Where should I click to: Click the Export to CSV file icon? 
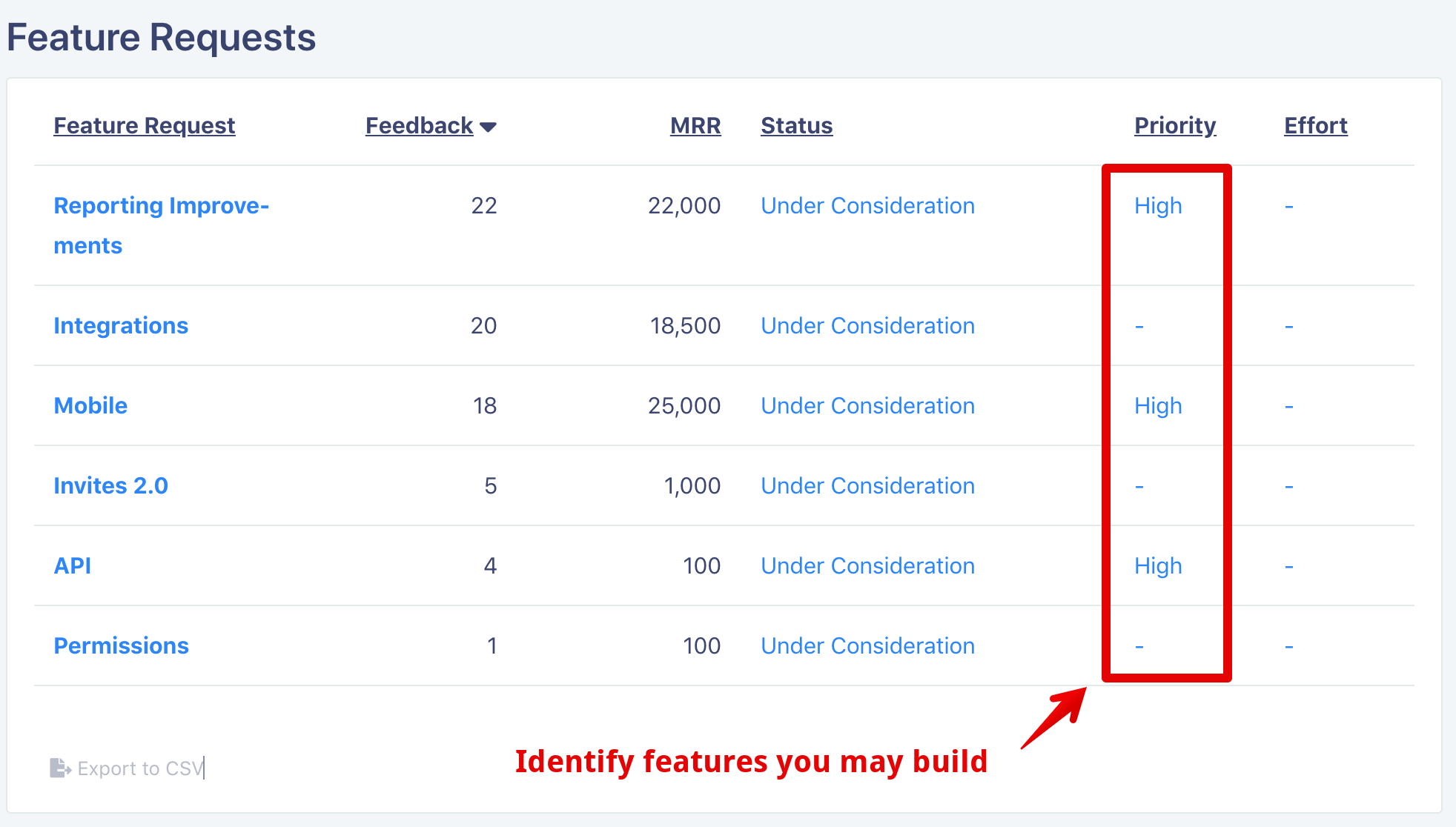pyautogui.click(x=60, y=768)
